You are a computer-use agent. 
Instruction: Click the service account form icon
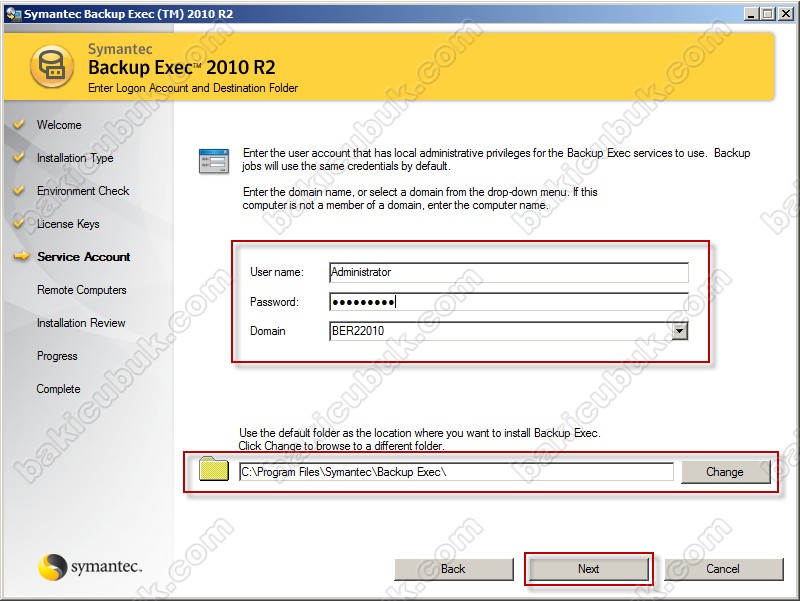coord(214,161)
